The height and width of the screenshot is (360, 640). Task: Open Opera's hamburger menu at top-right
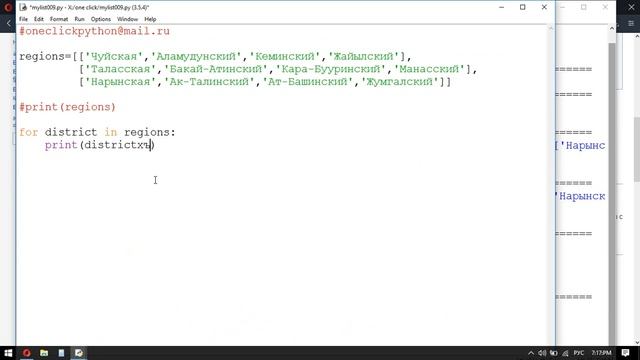click(631, 24)
